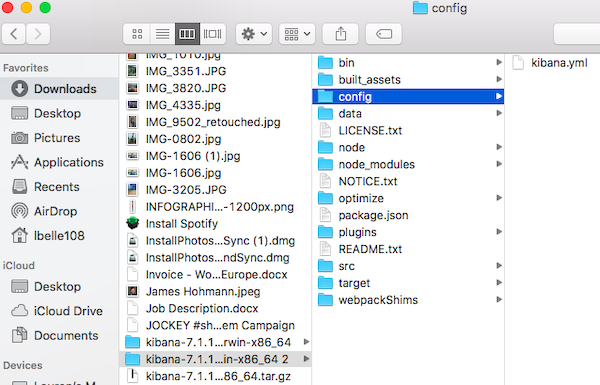Open Documents under iCloud

[59, 335]
